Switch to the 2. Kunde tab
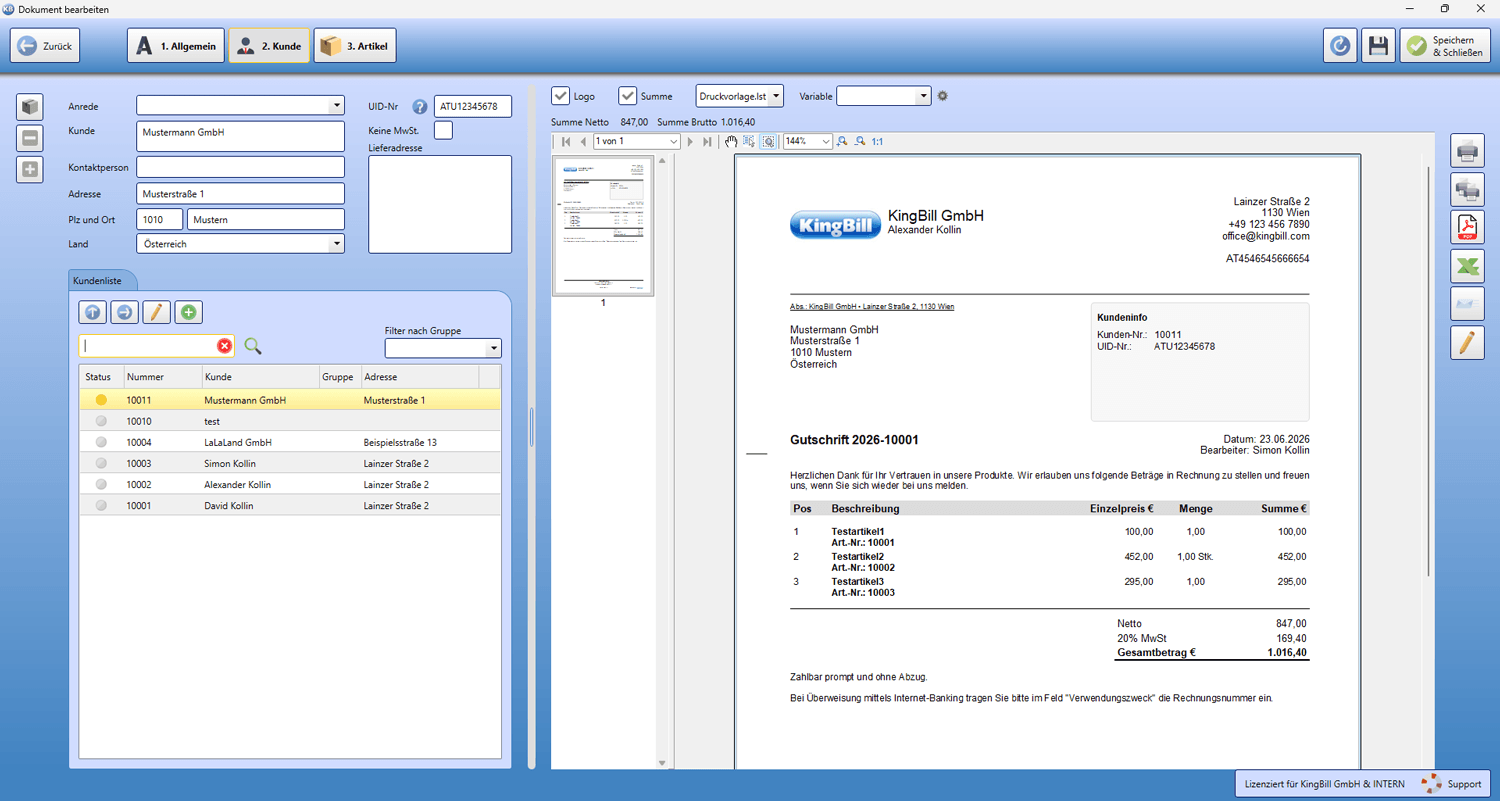 click(269, 46)
